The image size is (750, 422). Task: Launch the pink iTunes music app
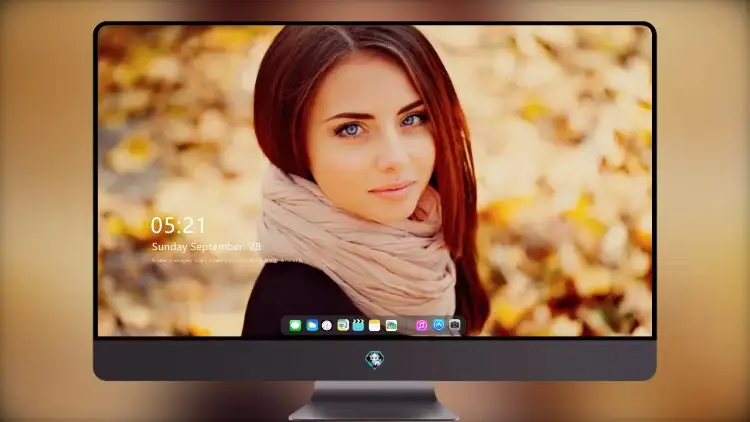[421, 326]
